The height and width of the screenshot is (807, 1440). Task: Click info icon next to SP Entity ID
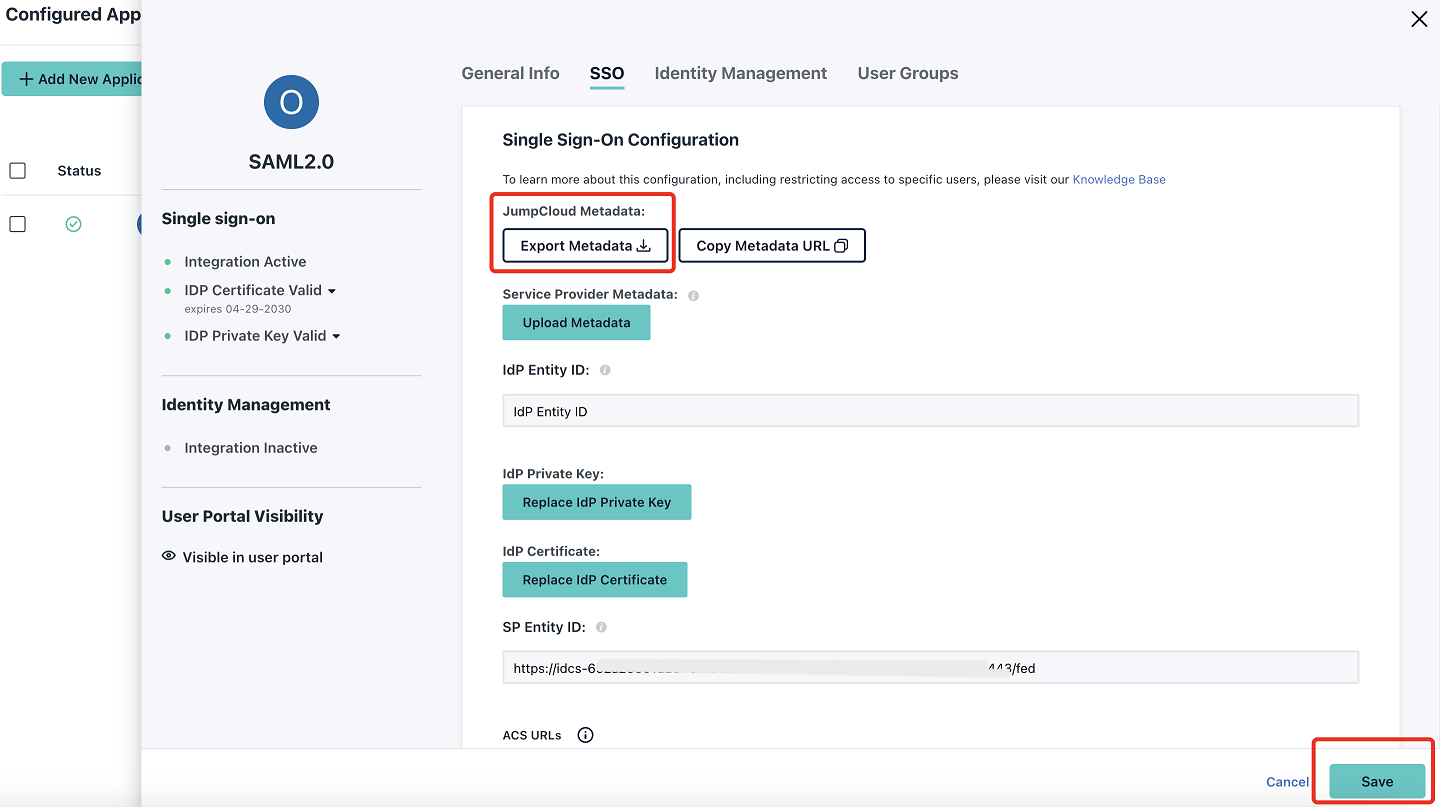pos(601,627)
